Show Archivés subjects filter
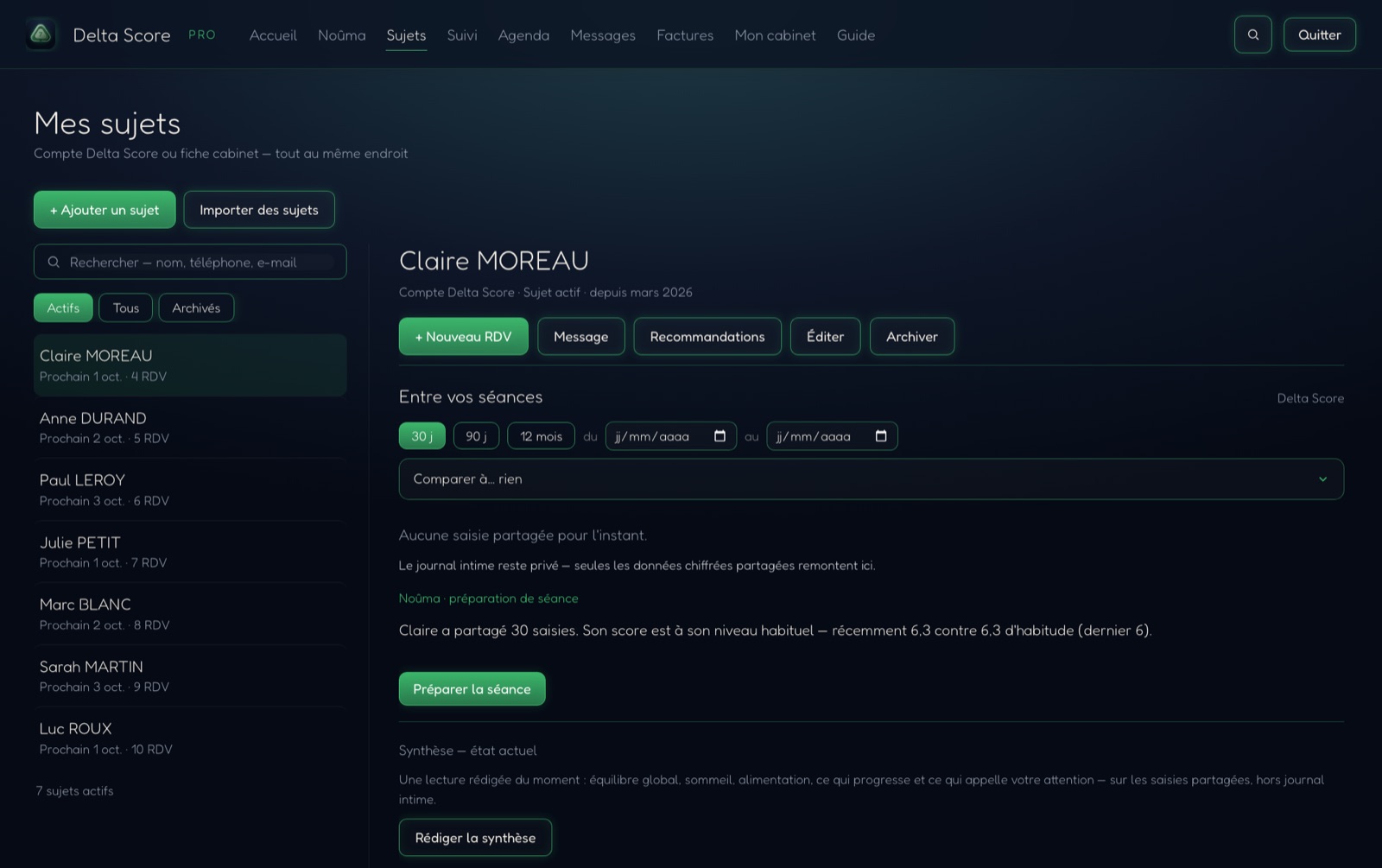 point(196,307)
